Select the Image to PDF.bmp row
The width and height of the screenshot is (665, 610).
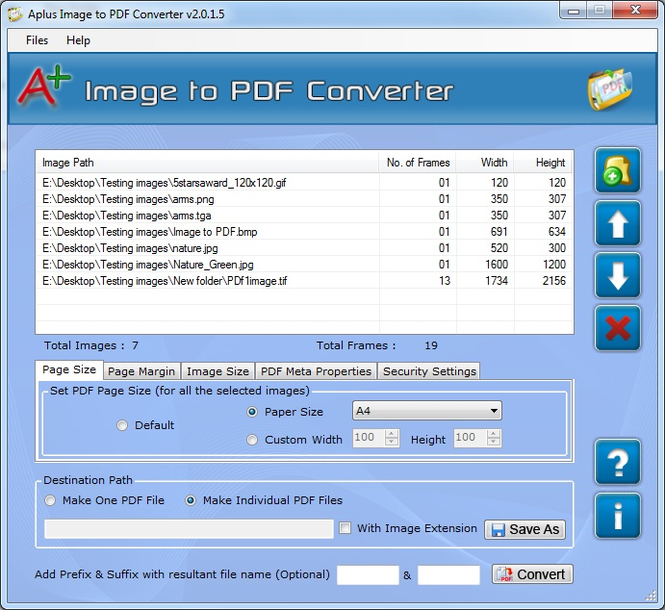(305, 232)
